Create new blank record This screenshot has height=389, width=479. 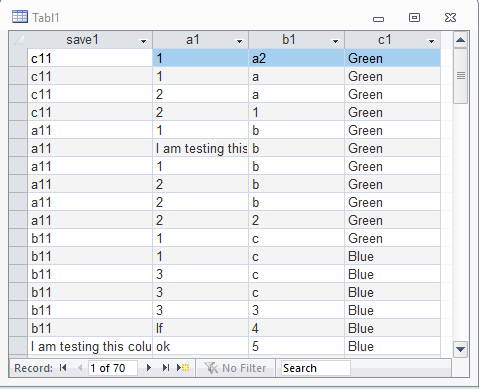coord(183,368)
